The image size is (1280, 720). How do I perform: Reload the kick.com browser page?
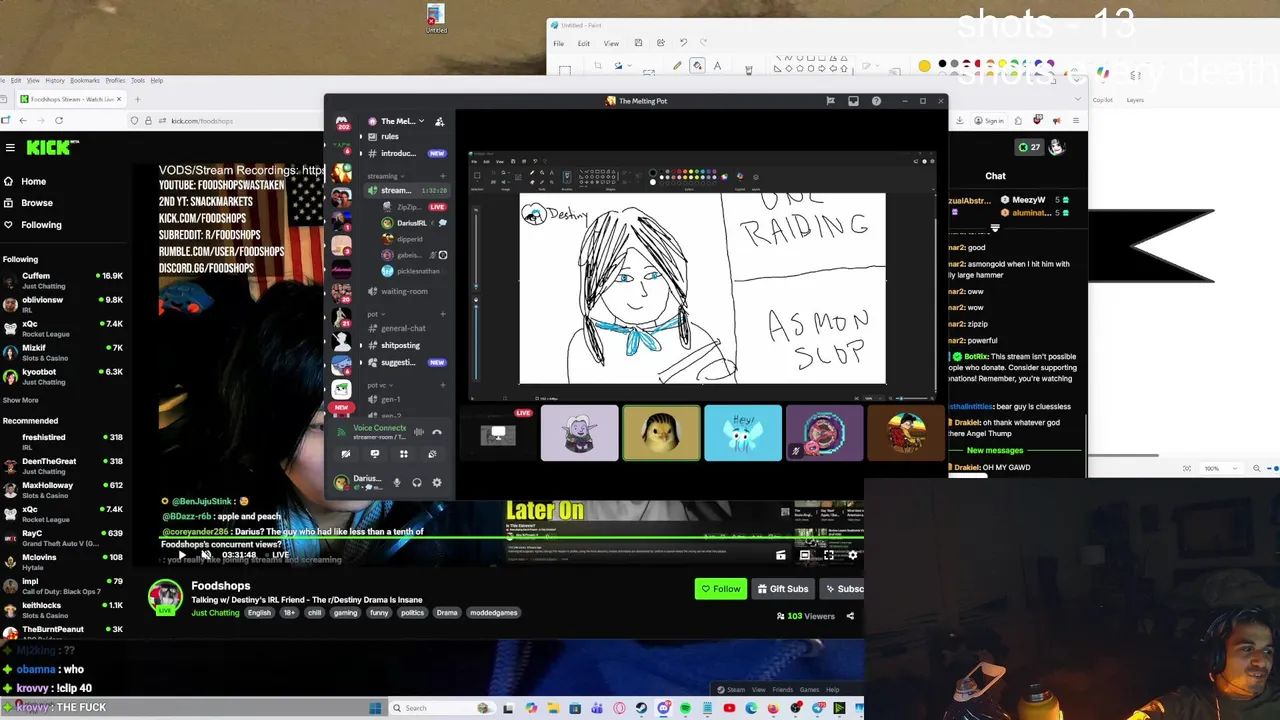59,121
